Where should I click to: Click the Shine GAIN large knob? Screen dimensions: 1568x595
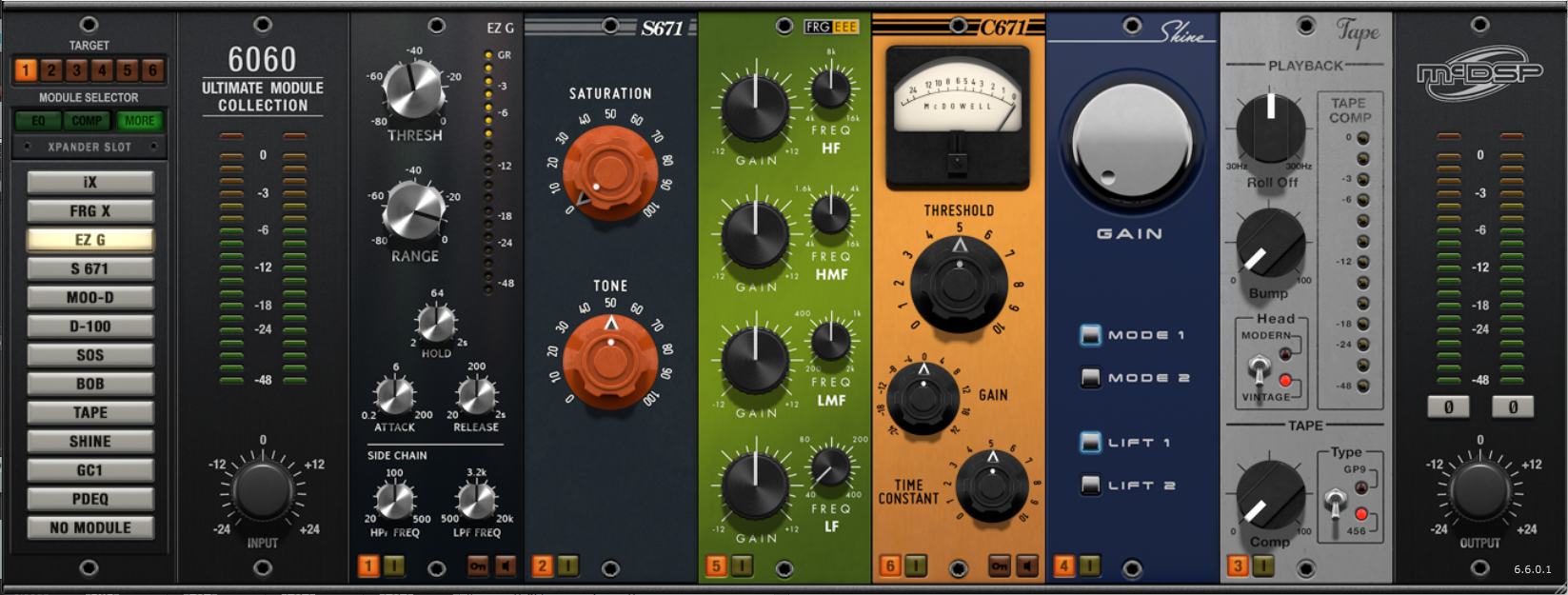click(x=1131, y=140)
